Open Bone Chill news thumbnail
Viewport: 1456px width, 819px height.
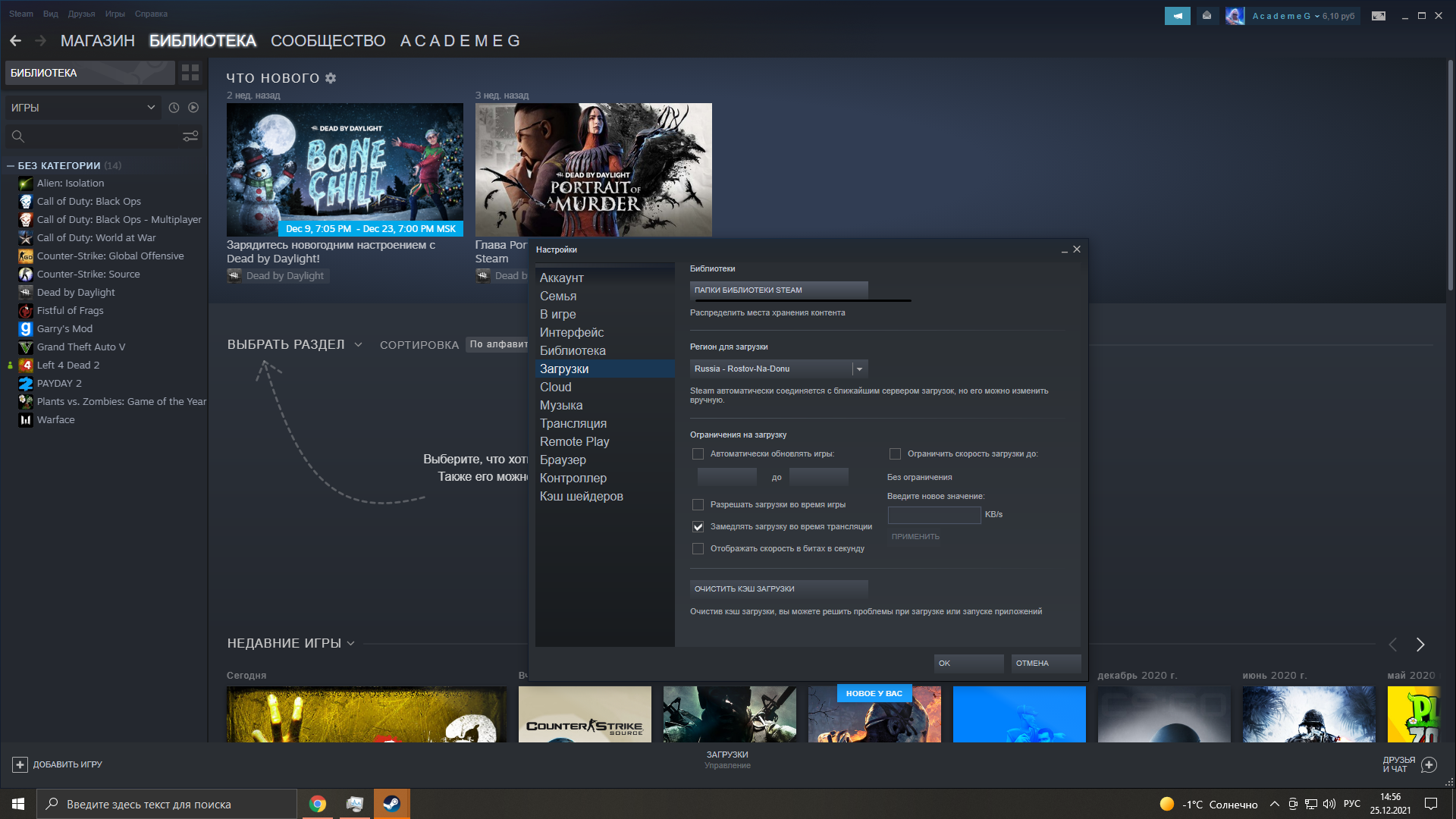[345, 170]
